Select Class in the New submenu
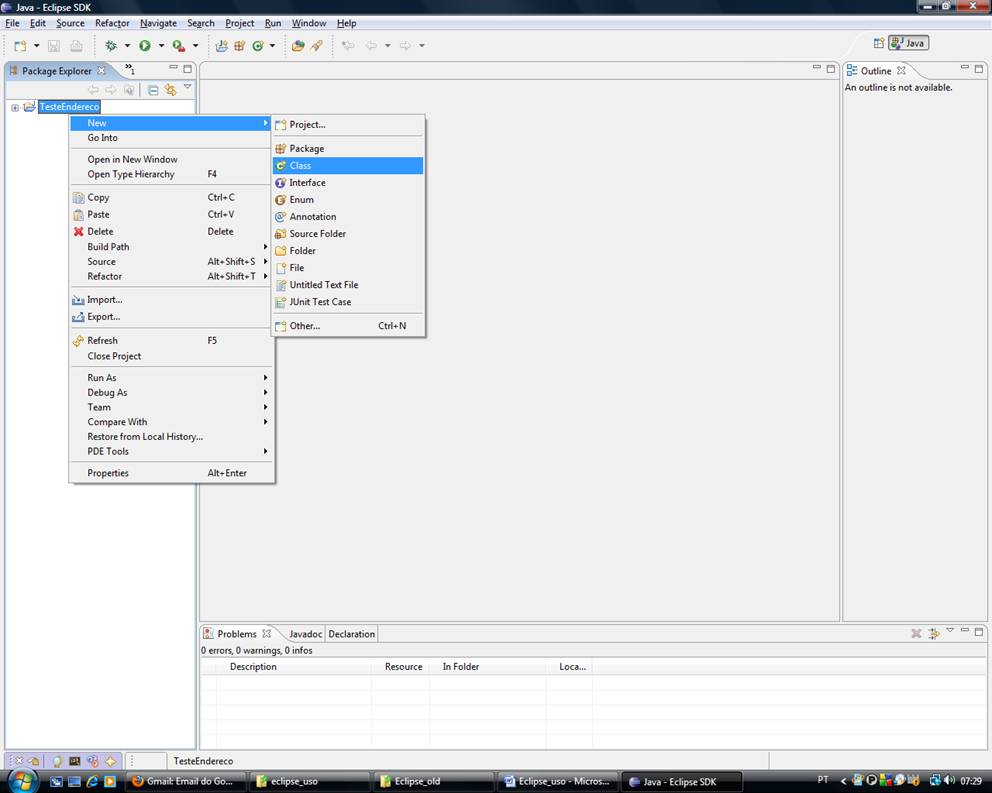 click(348, 166)
